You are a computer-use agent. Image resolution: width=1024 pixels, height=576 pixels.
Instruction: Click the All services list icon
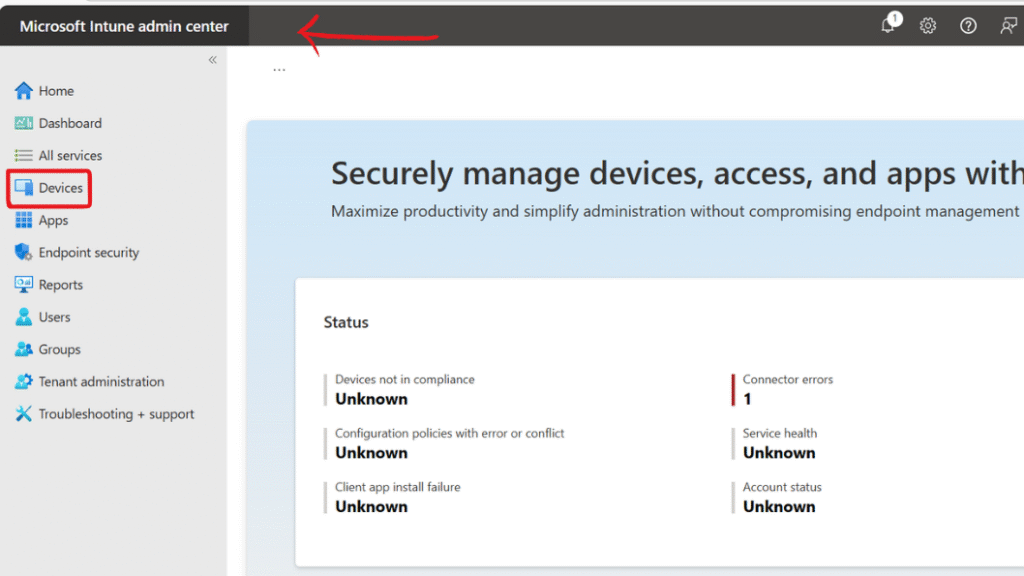pyautogui.click(x=24, y=155)
